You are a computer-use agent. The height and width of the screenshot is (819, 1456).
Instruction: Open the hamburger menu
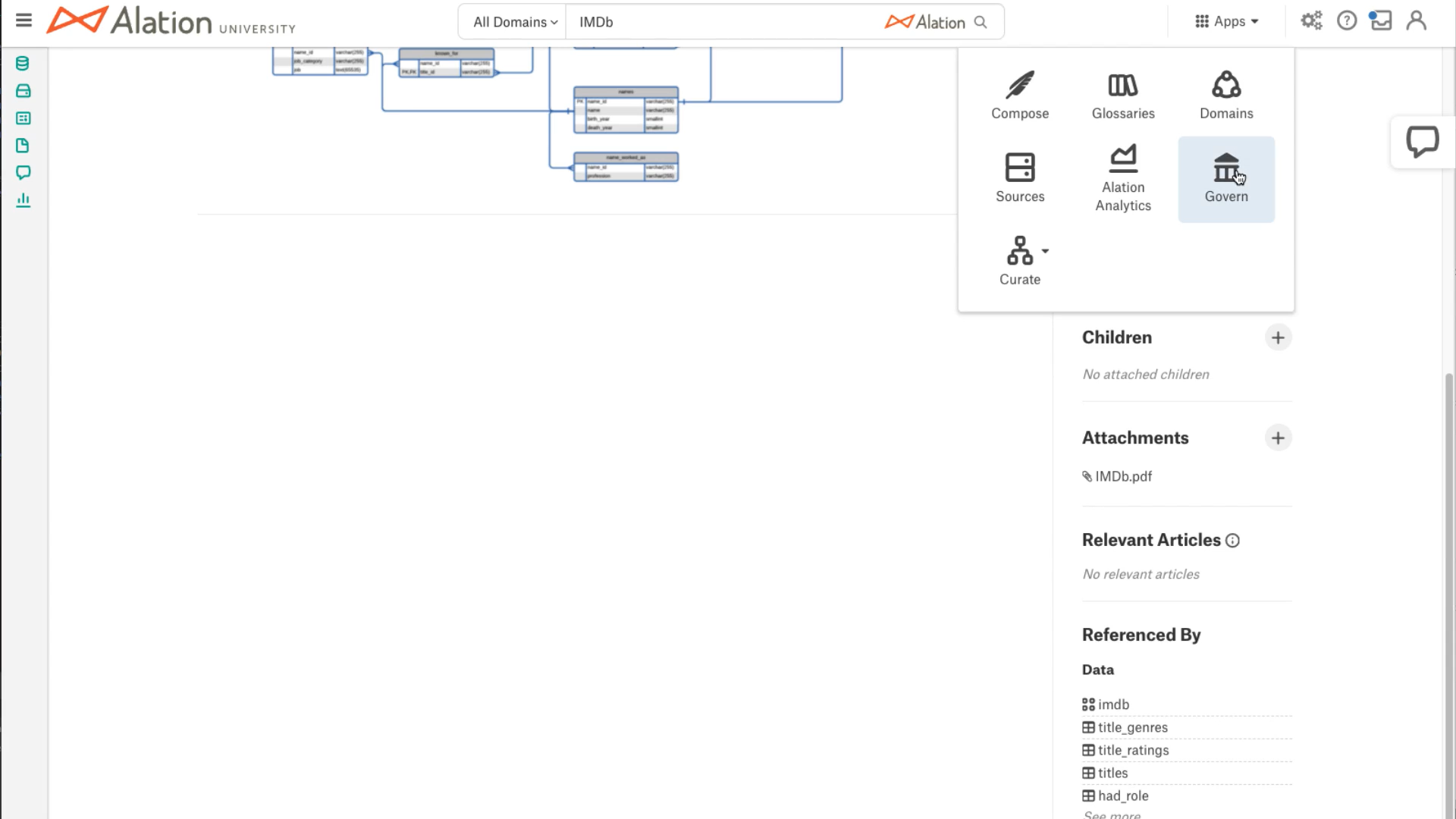point(23,21)
